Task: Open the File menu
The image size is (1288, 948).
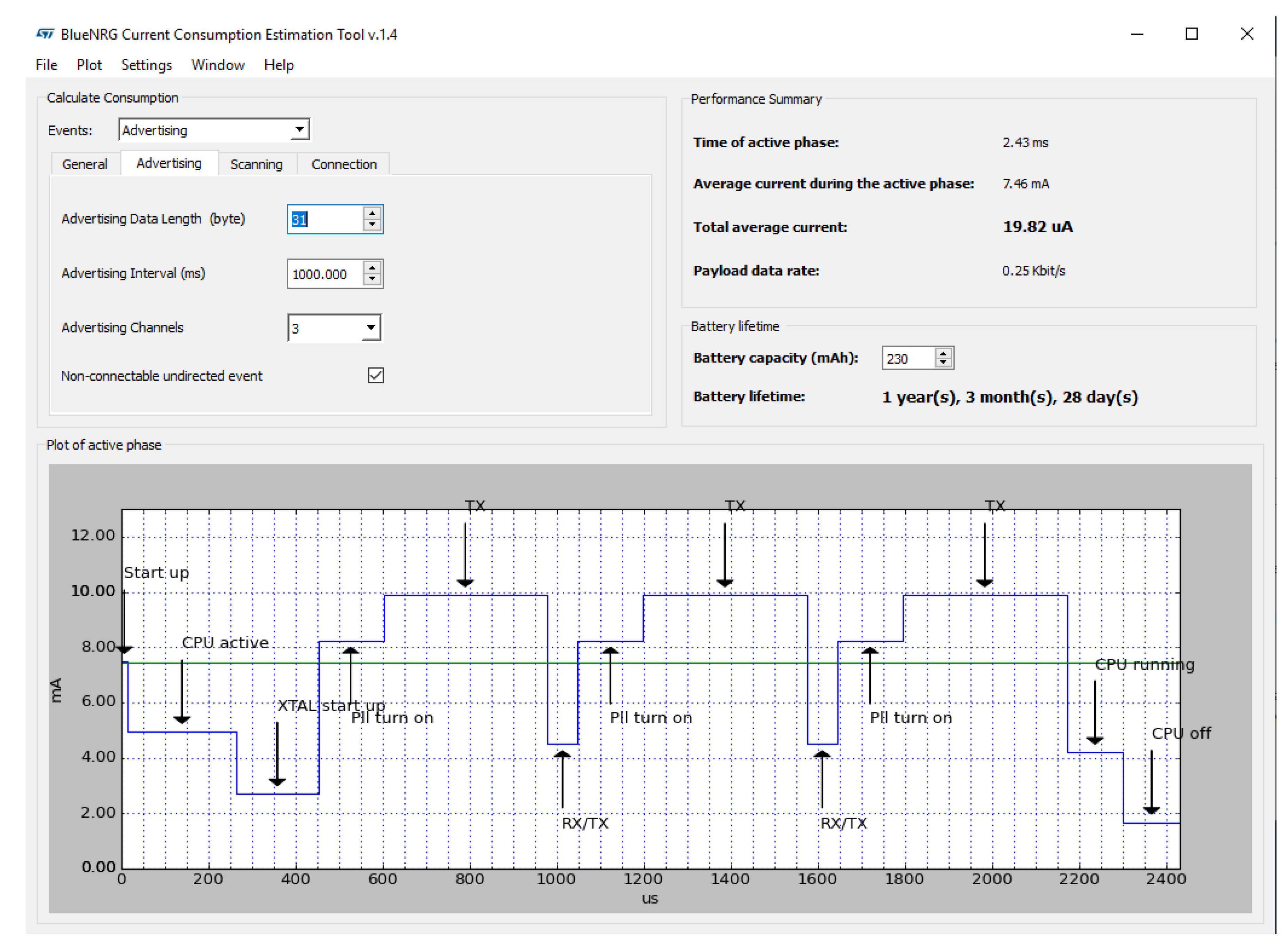Action: [46, 65]
